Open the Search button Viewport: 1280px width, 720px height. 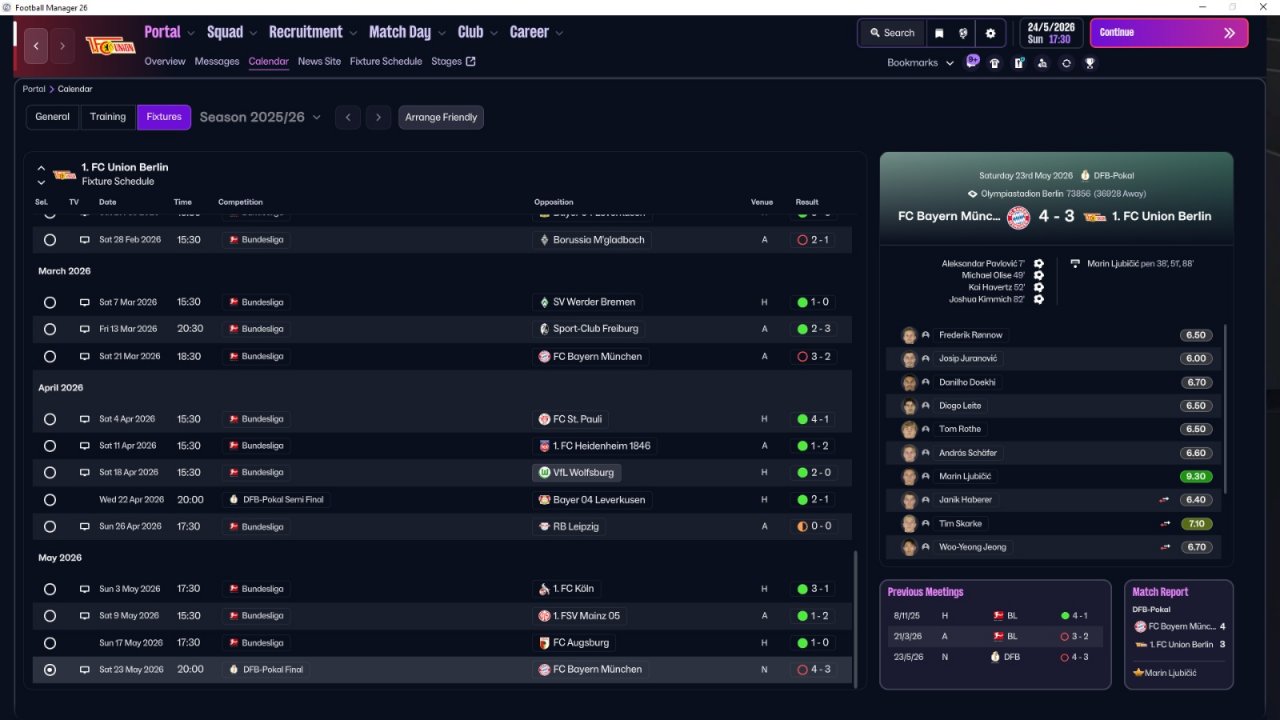[892, 33]
